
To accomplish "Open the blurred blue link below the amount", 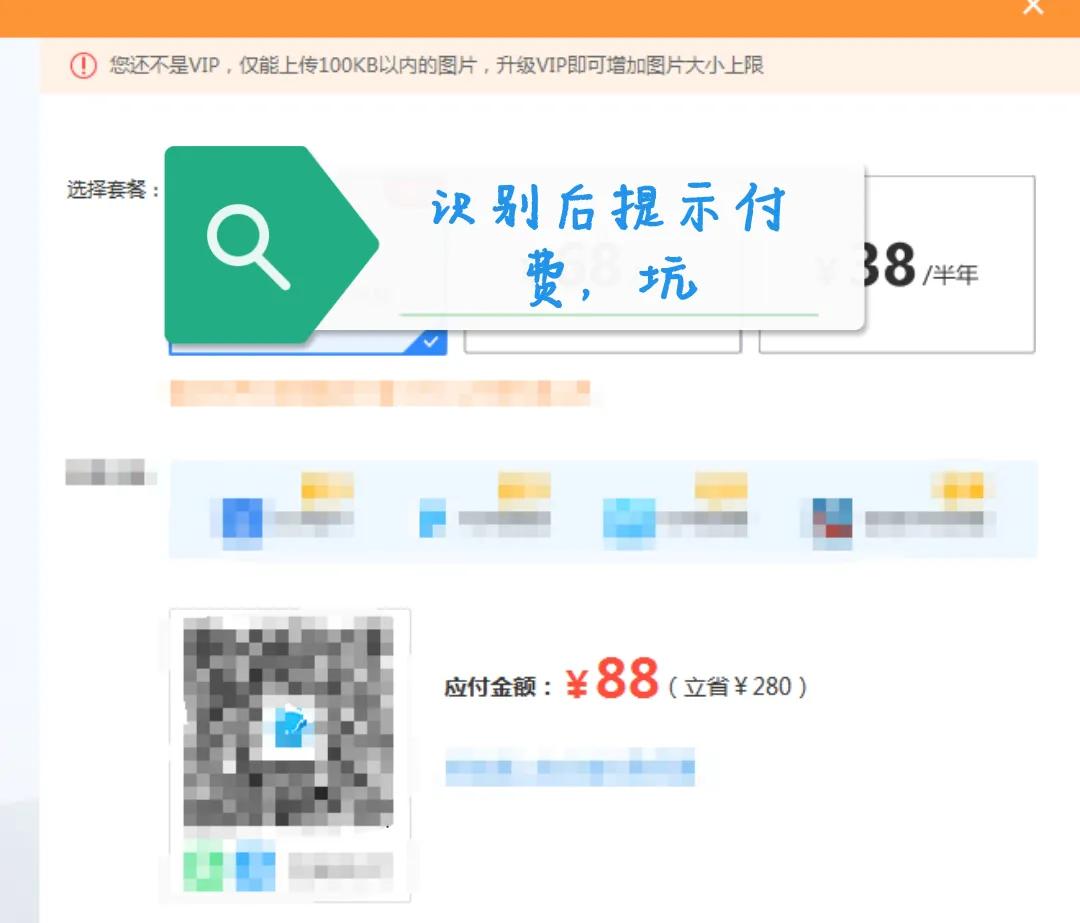I will point(570,767).
